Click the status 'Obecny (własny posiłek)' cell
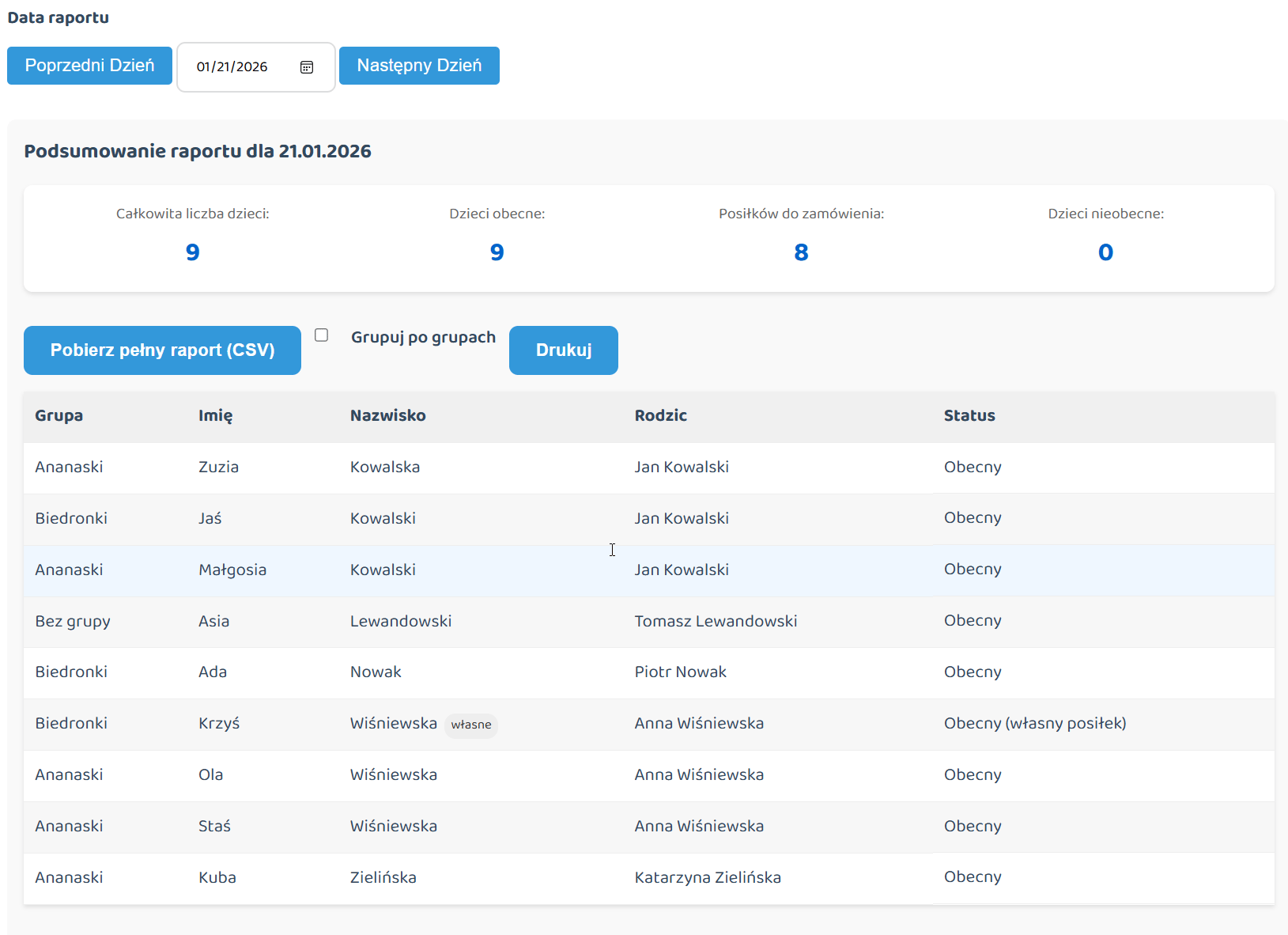 point(1034,724)
